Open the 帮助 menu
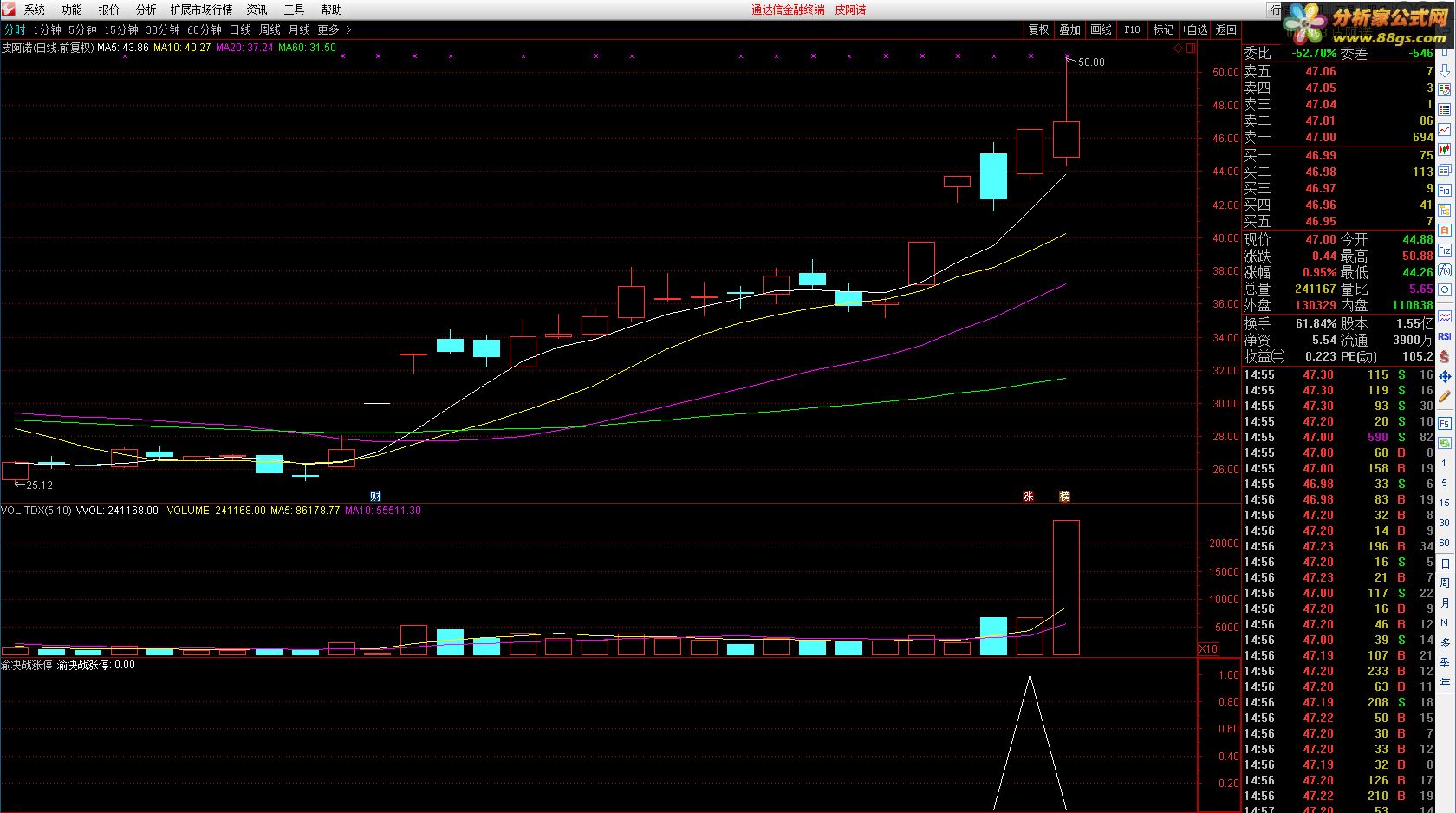The image size is (1456, 813). click(331, 10)
